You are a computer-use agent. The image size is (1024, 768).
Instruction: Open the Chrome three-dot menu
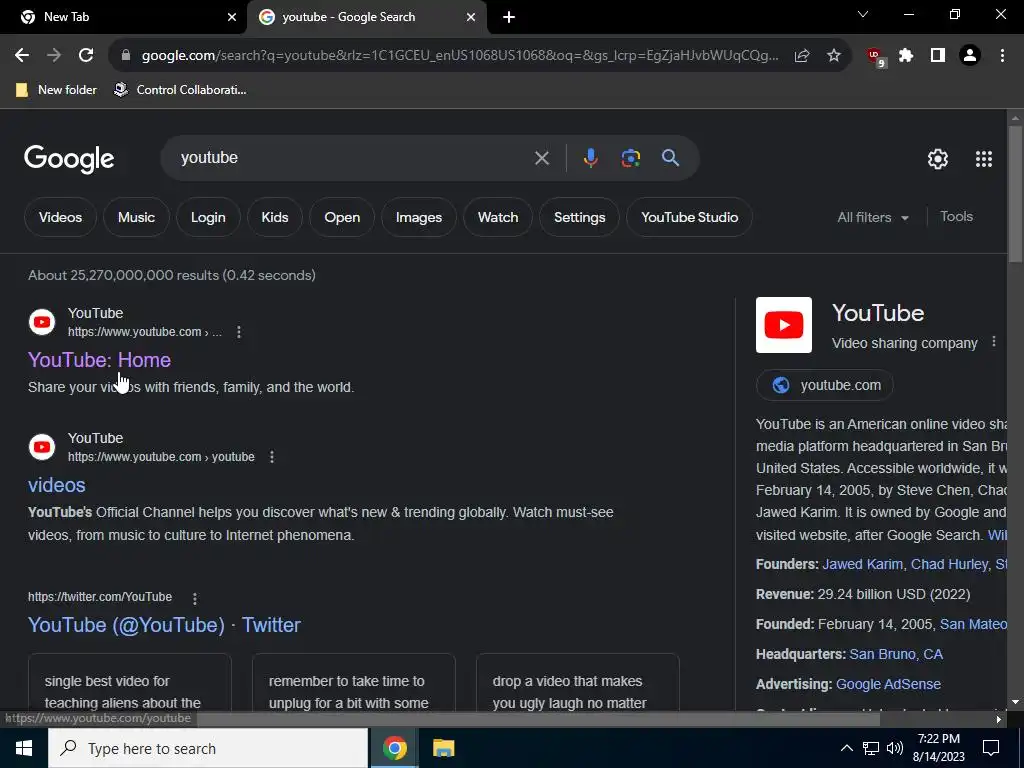click(1002, 56)
